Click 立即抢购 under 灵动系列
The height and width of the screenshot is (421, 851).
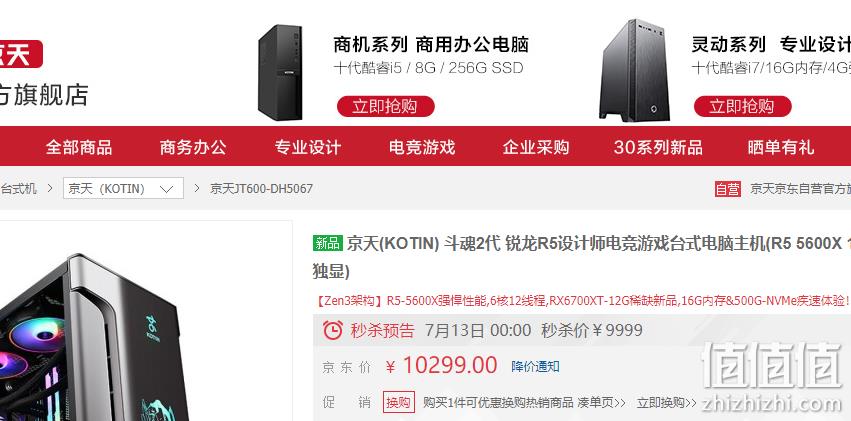(742, 106)
